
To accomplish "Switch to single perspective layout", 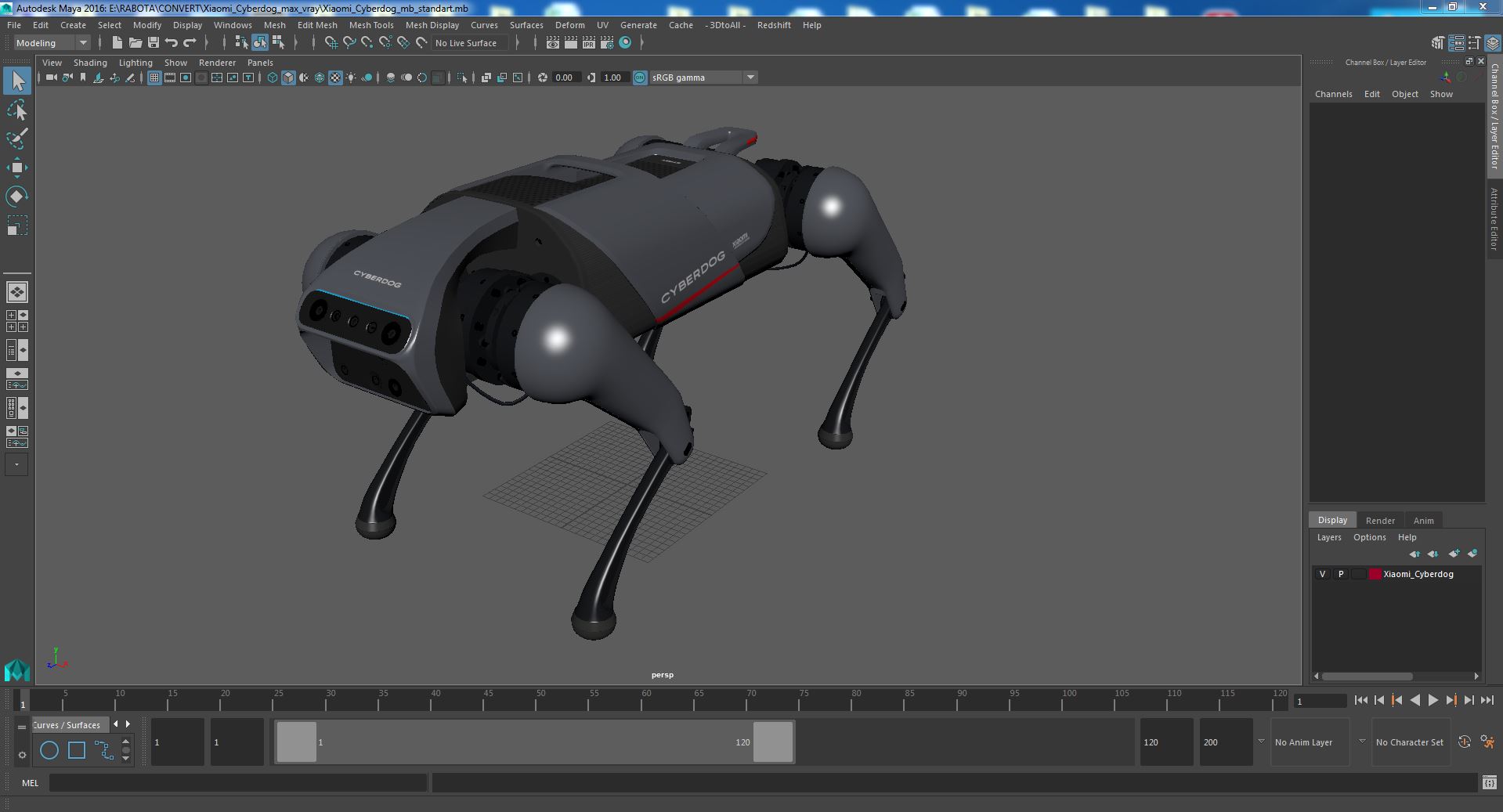I will pos(17,292).
